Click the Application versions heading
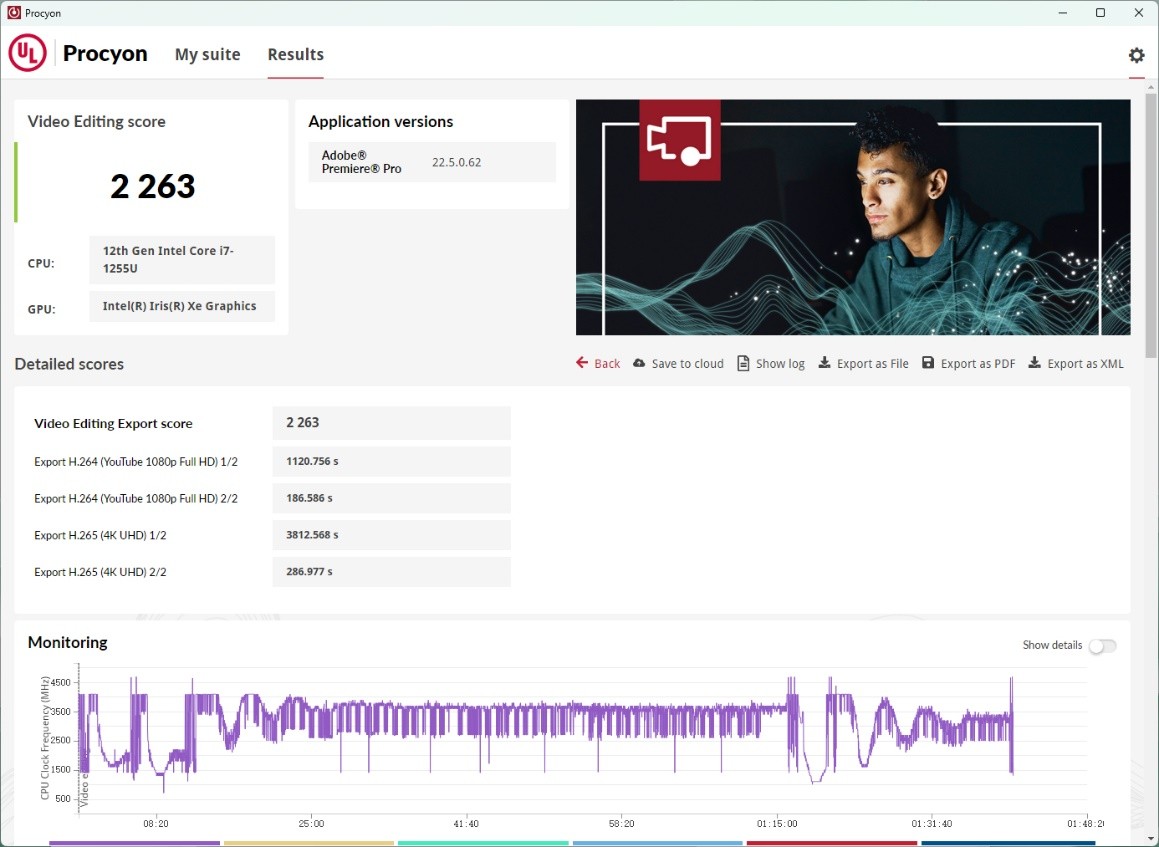The height and width of the screenshot is (847, 1159). (x=381, y=121)
